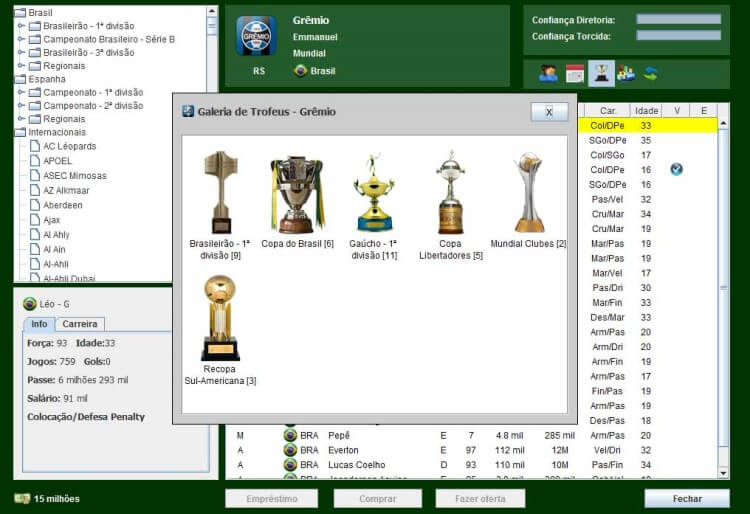Screen dimensions: 750x514
Task: Select the SGo/DPe age 35 row
Action: (x=648, y=140)
